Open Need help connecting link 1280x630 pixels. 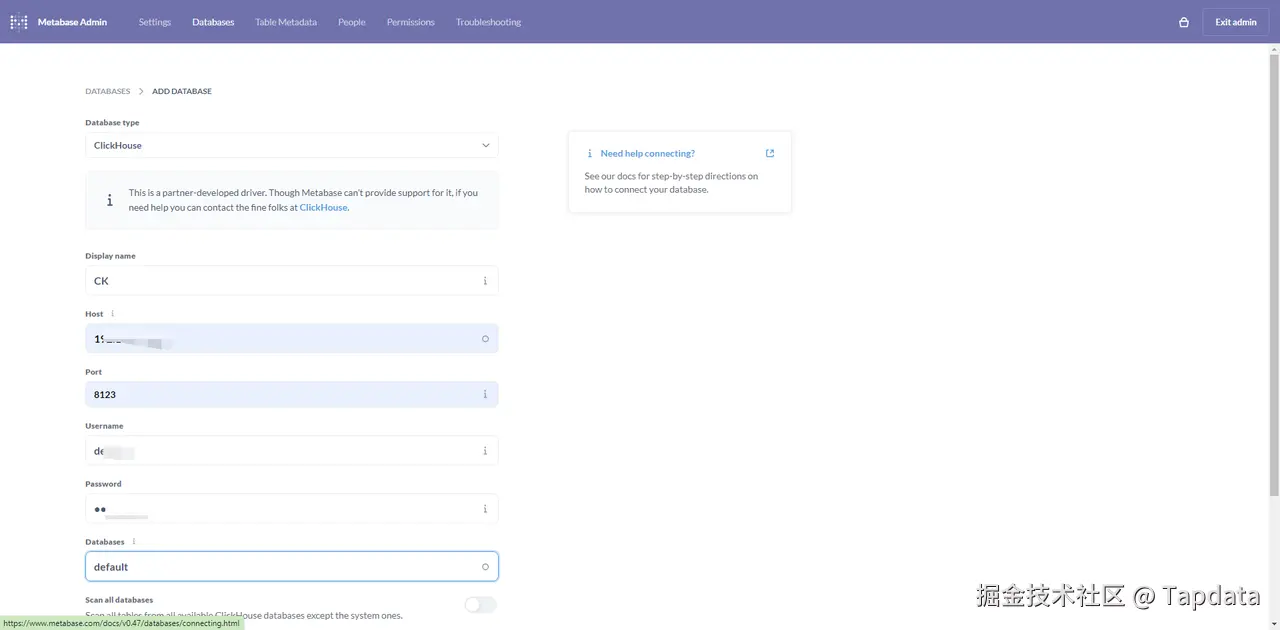tap(648, 153)
